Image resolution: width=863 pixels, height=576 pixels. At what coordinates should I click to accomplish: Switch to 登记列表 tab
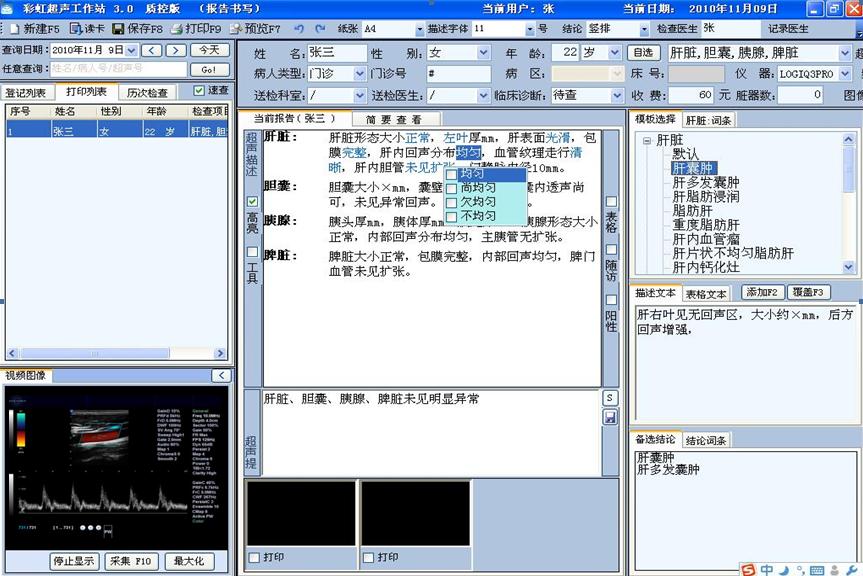pos(26,92)
